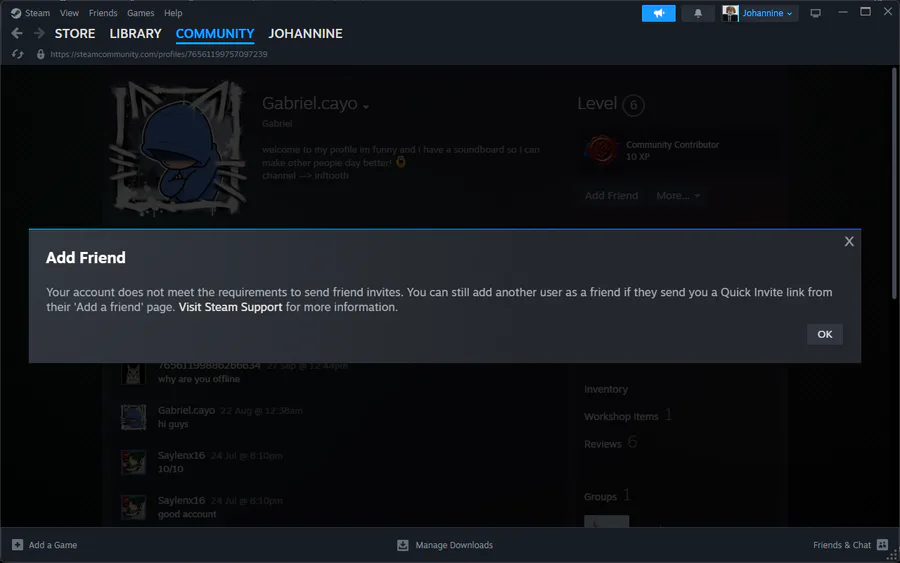Click the OK button in the Add Friend dialog
The height and width of the screenshot is (563, 900).
click(824, 334)
